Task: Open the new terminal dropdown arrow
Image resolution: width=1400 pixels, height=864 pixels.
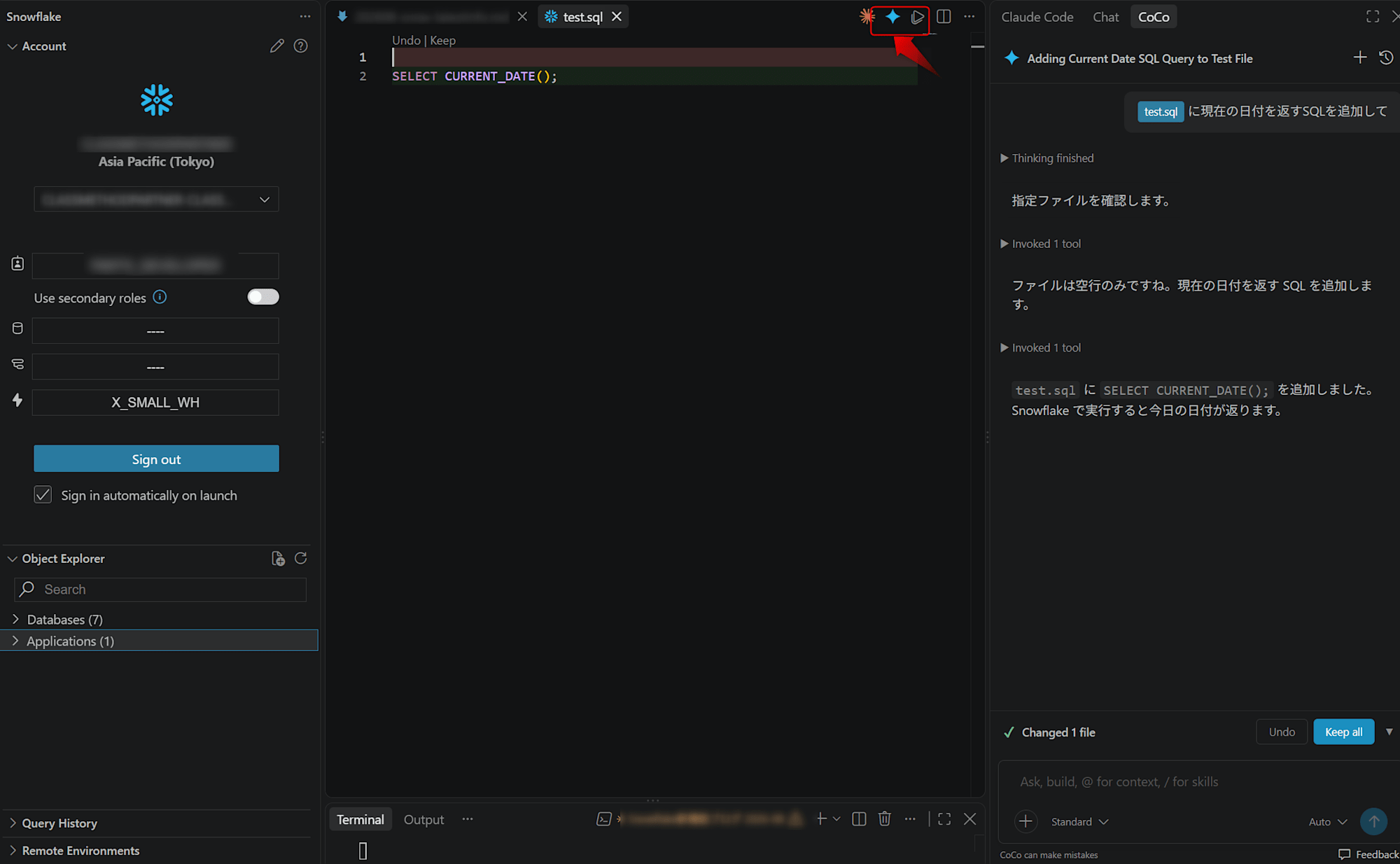Action: (x=836, y=818)
